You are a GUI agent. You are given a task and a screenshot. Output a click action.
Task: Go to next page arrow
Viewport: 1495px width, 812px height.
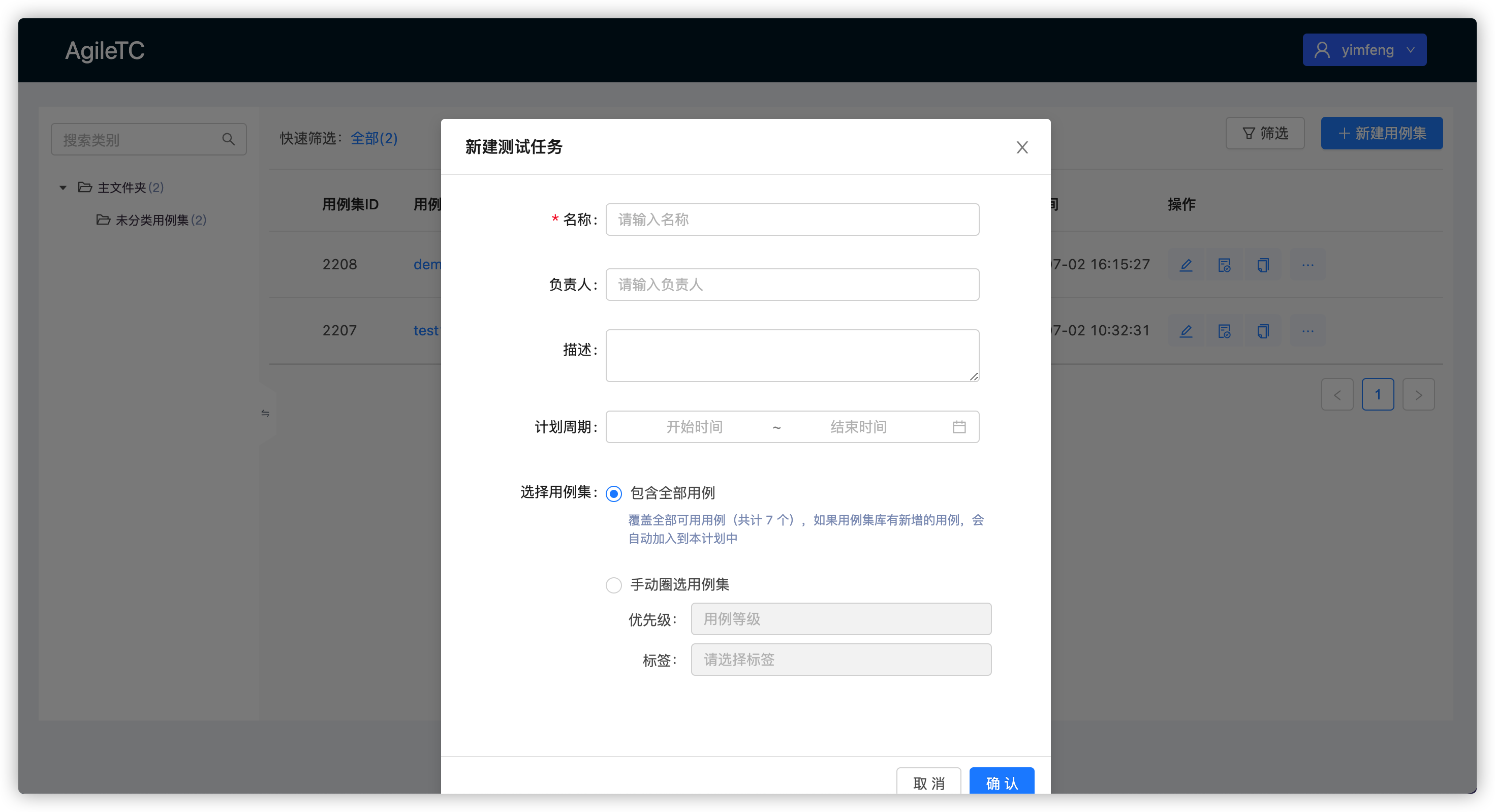pyautogui.click(x=1418, y=395)
